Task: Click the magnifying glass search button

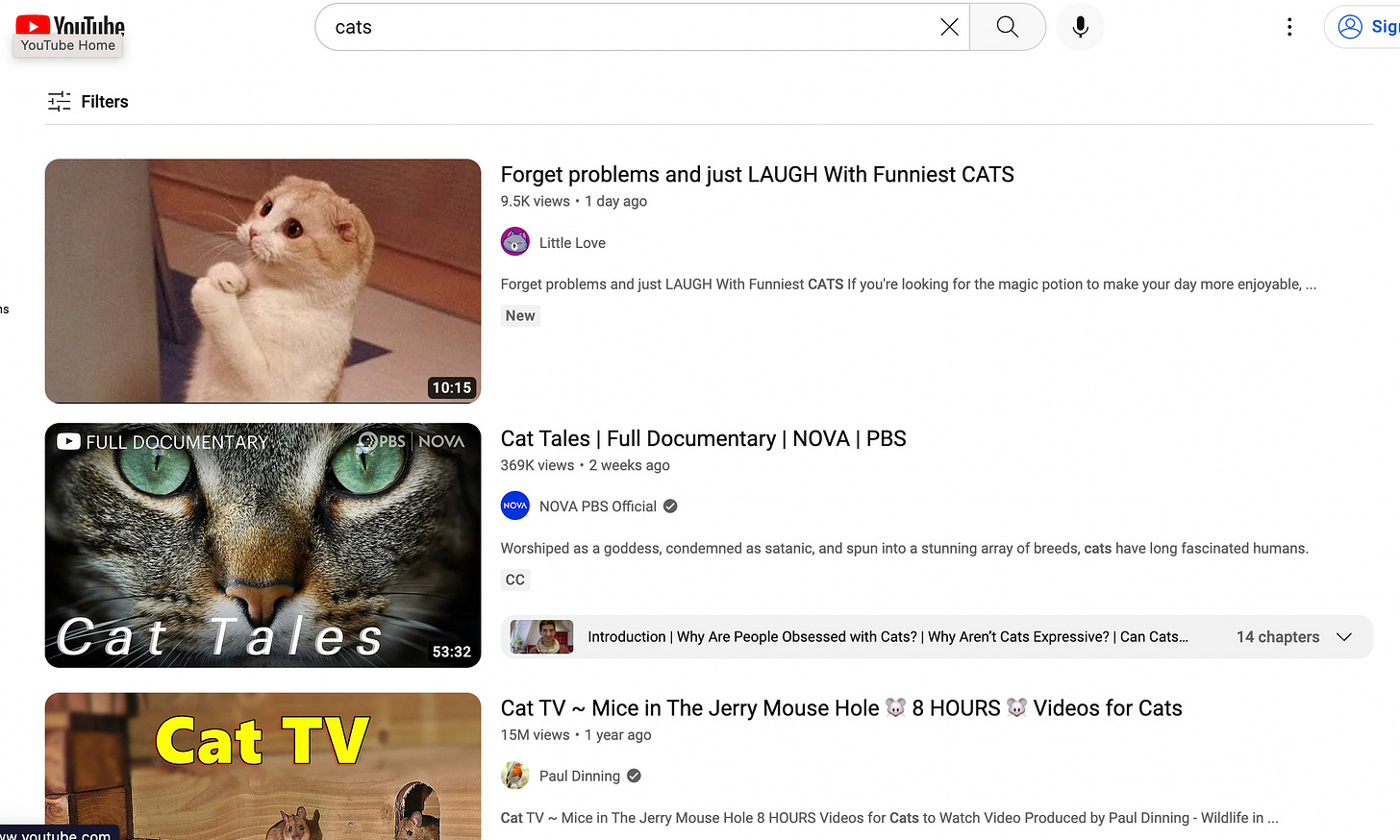Action: pos(1008,27)
